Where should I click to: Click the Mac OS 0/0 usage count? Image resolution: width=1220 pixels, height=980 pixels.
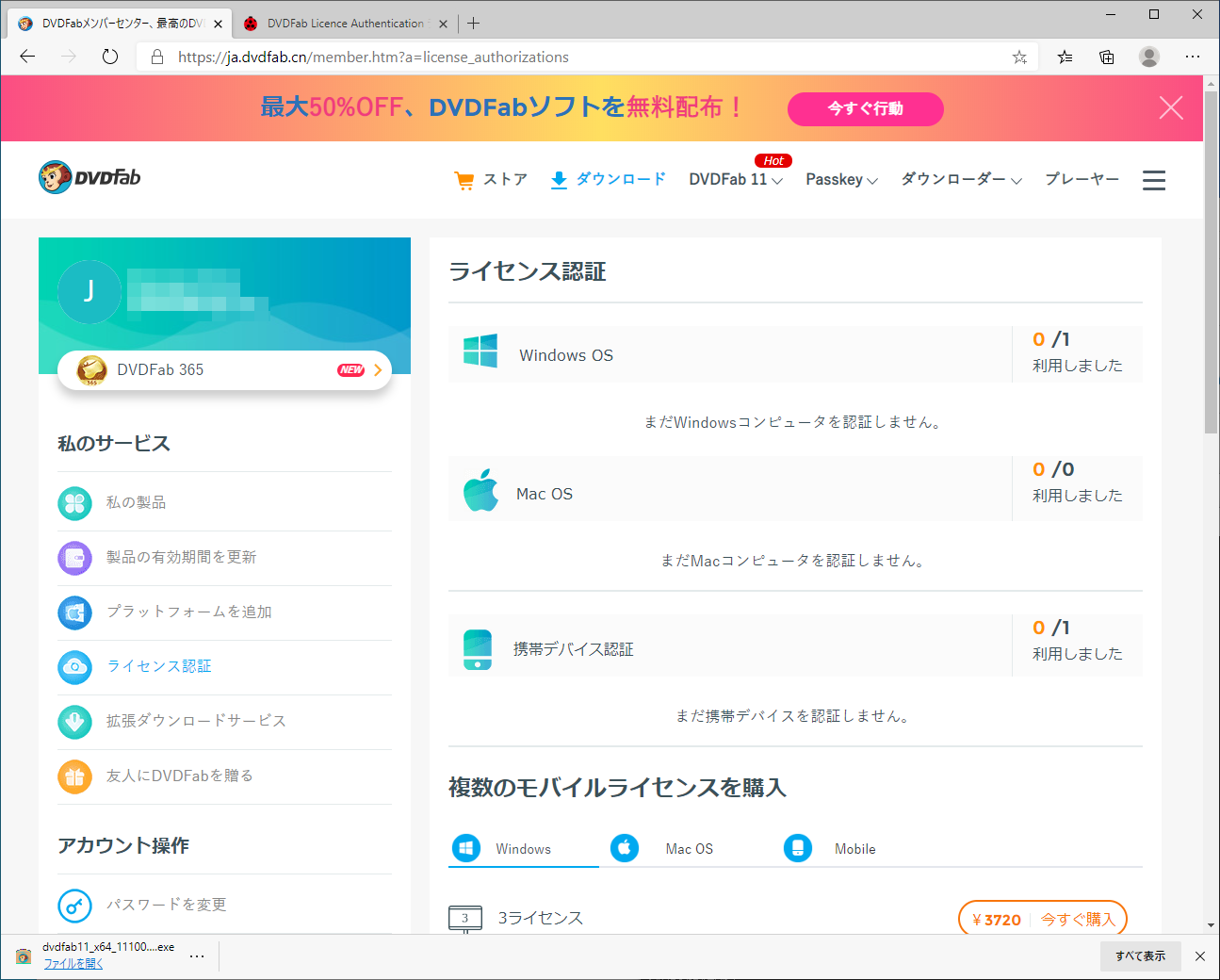(1053, 470)
